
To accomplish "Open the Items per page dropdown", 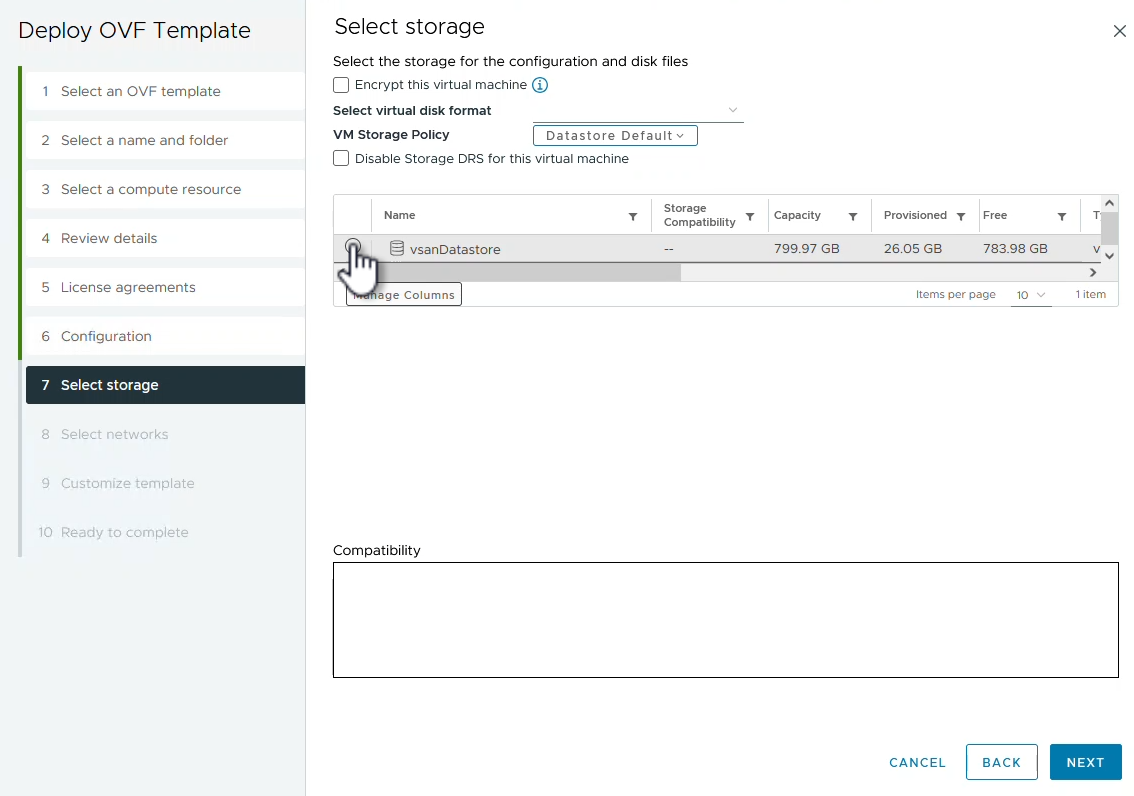I will (x=1030, y=295).
